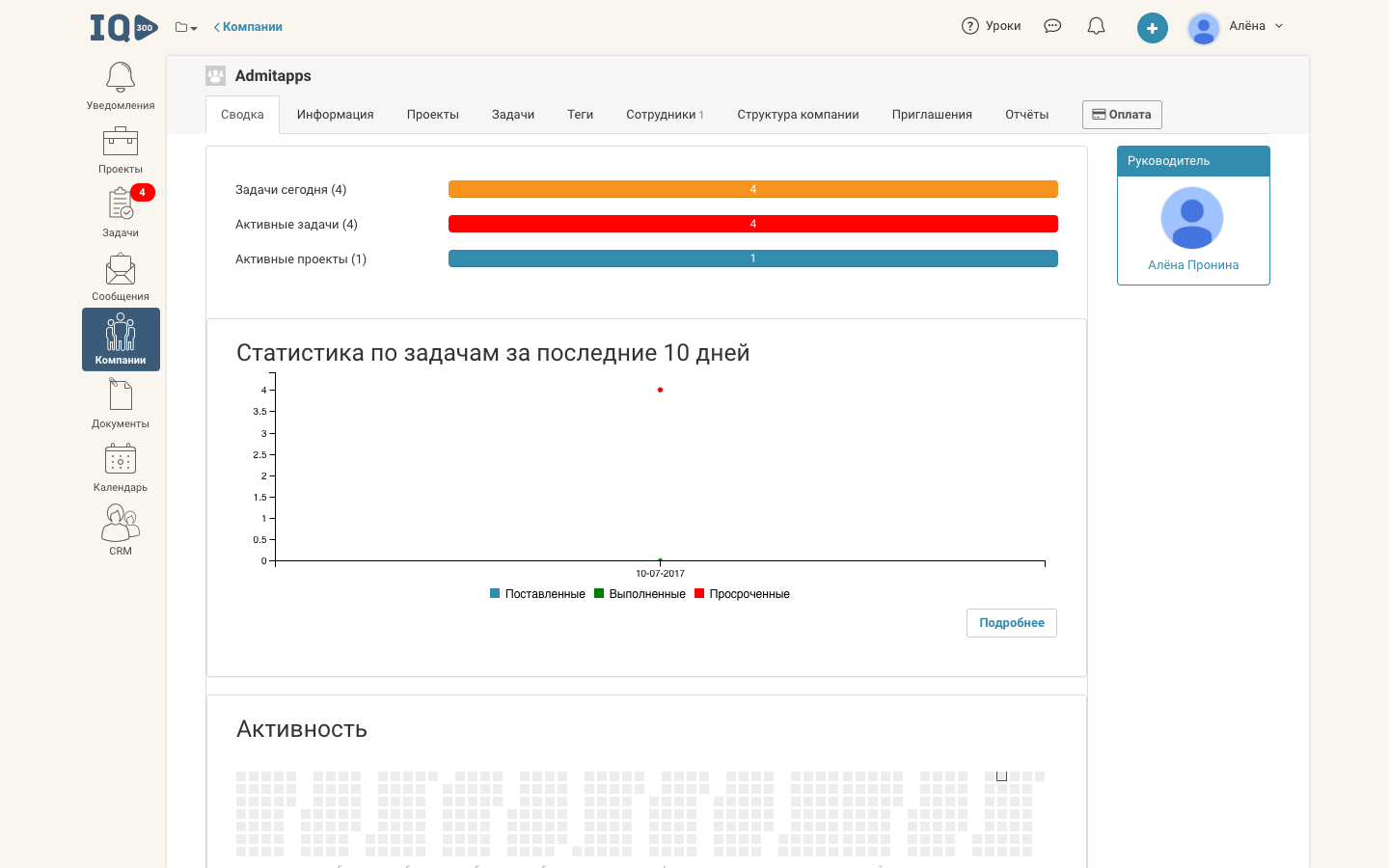Open the Projects sidebar icon
This screenshot has width=1389, height=868.
pos(121,149)
